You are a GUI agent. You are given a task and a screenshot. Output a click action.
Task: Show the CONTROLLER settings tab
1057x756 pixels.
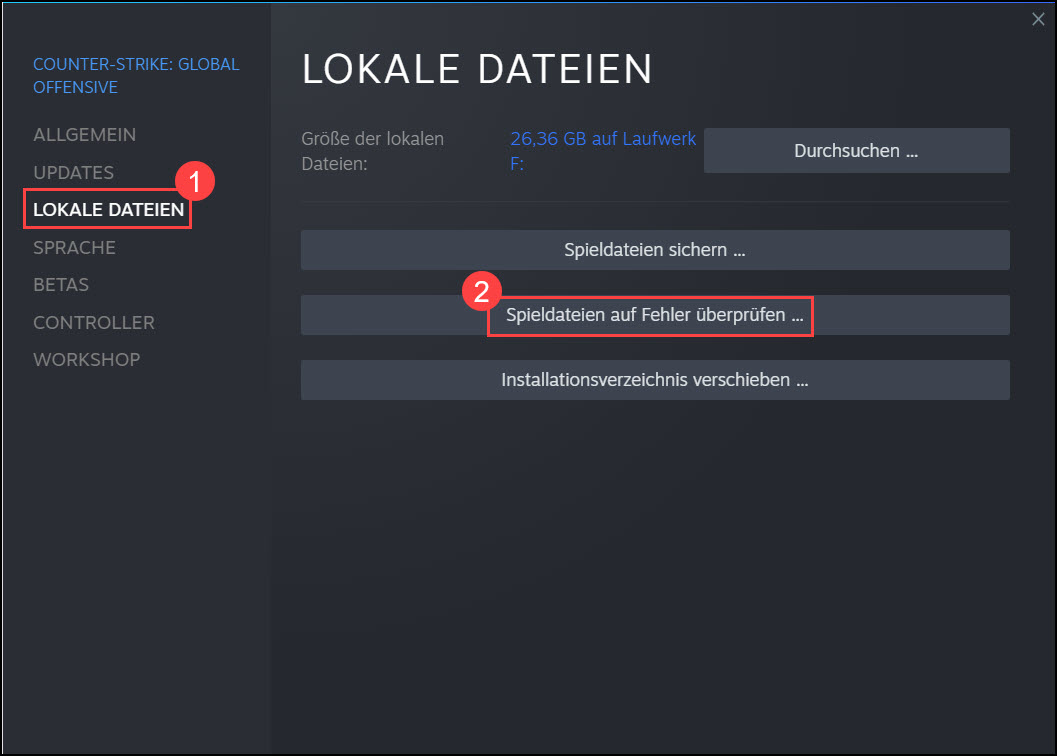[93, 322]
